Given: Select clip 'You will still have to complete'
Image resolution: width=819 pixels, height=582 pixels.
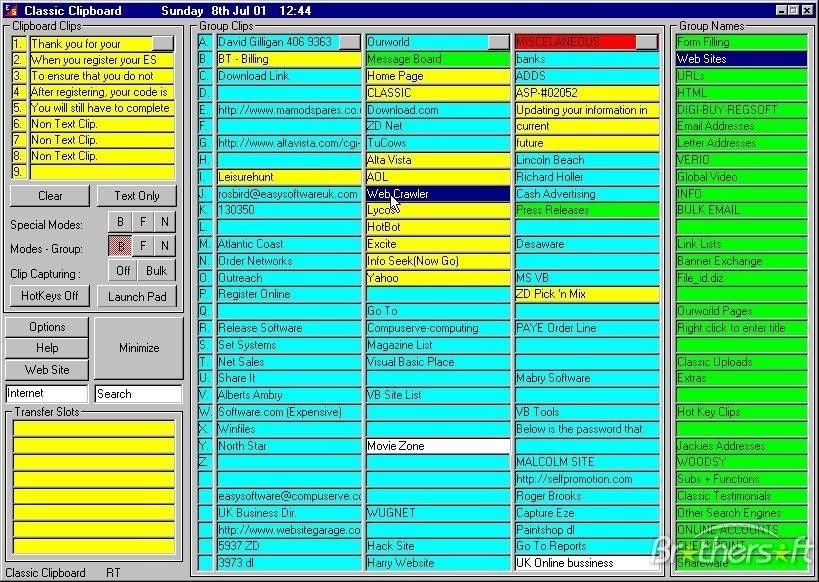Looking at the screenshot, I should [102, 108].
